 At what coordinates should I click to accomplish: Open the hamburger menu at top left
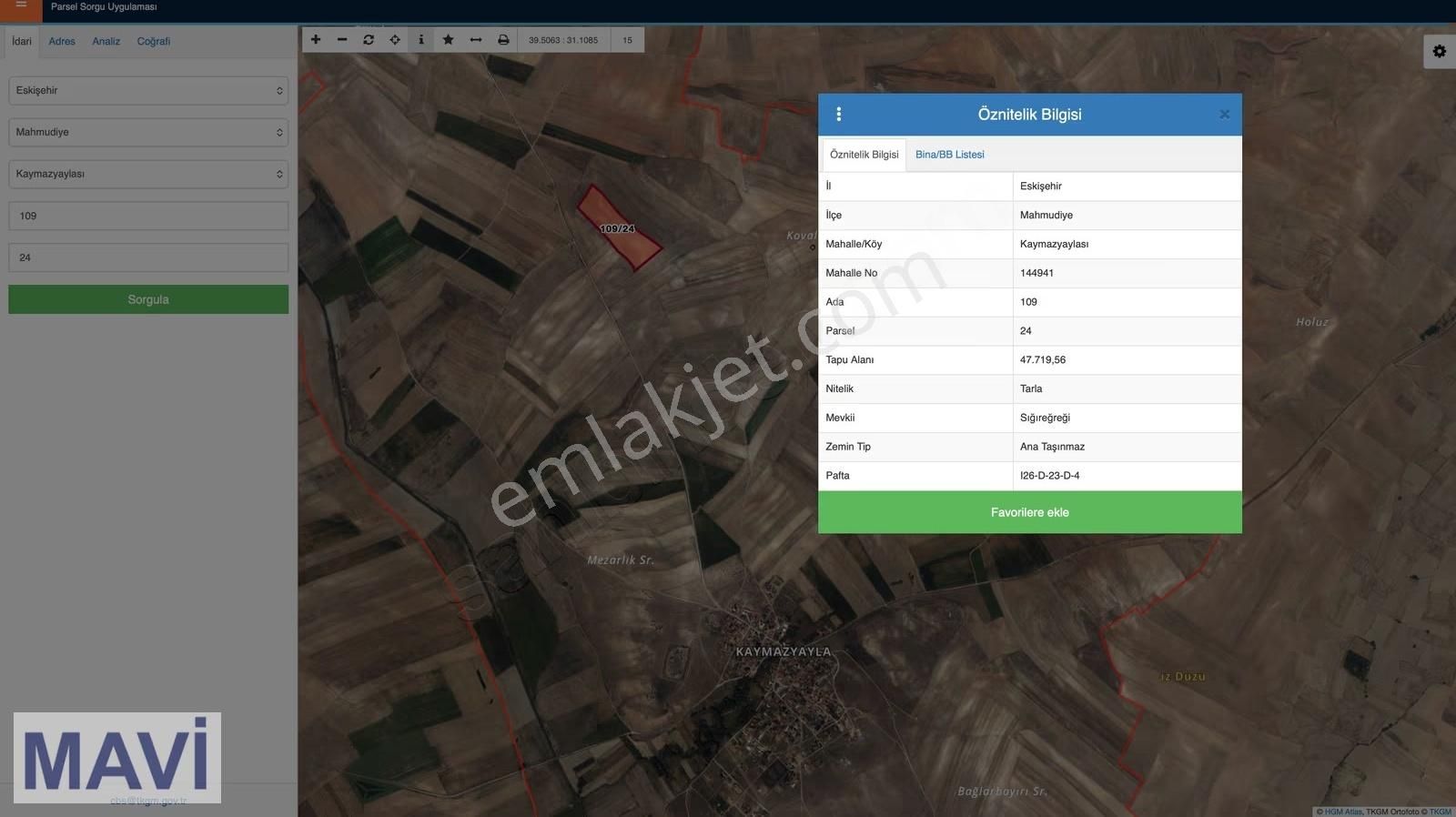click(21, 5)
